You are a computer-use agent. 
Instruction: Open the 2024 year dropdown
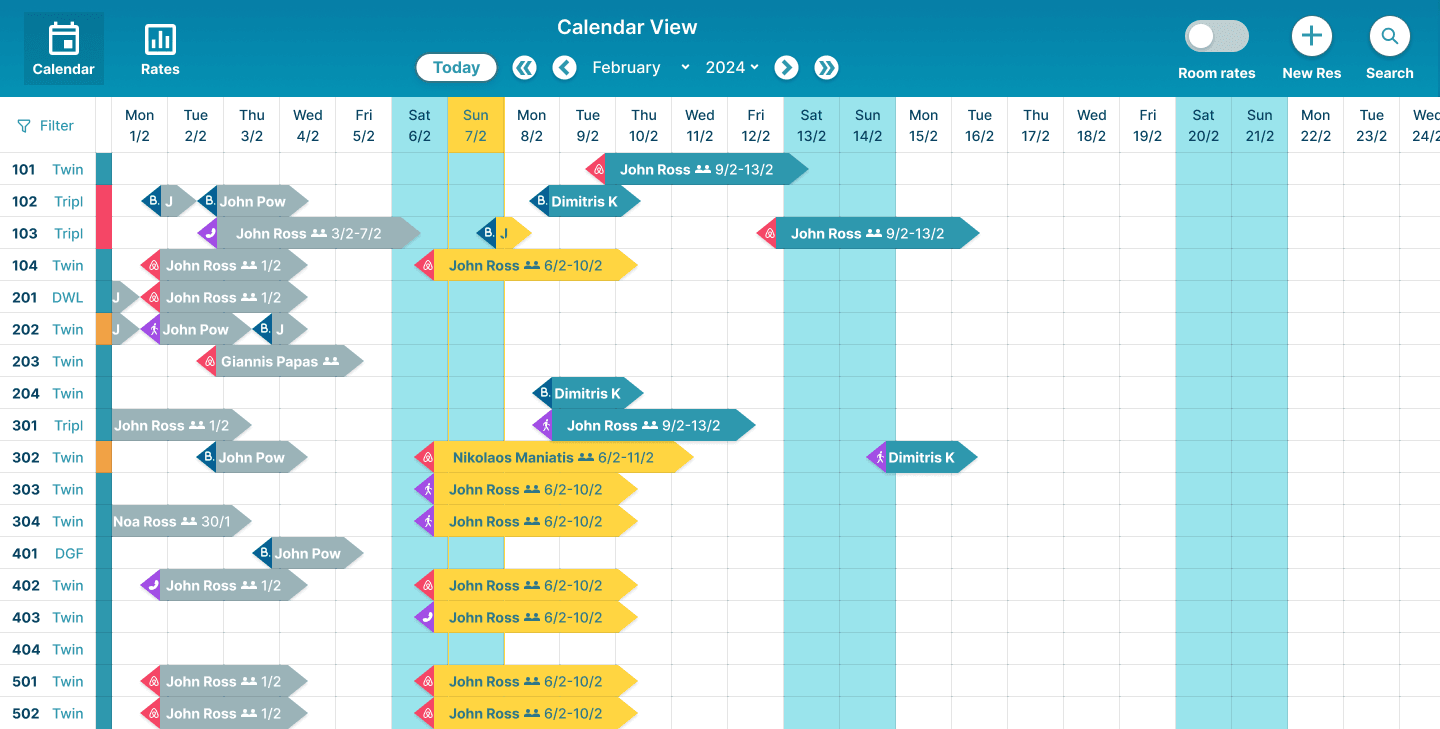[732, 67]
